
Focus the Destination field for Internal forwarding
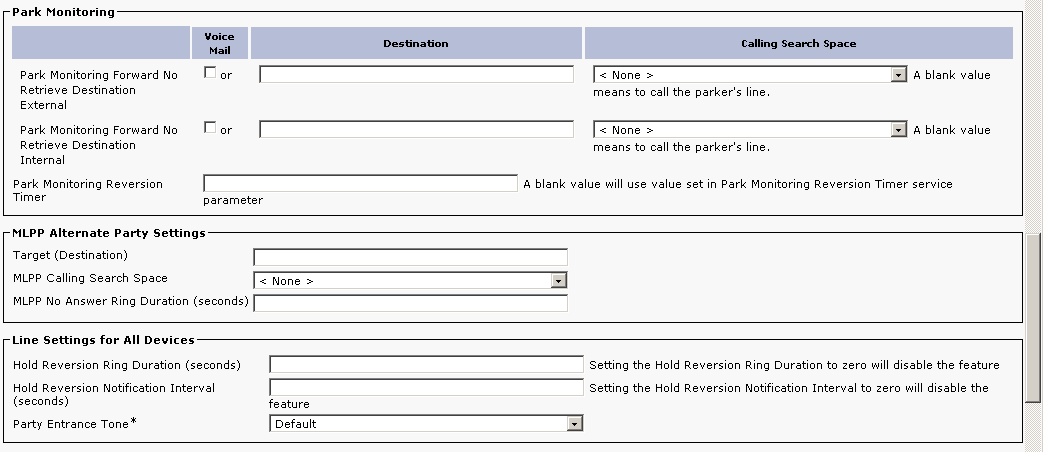416,129
